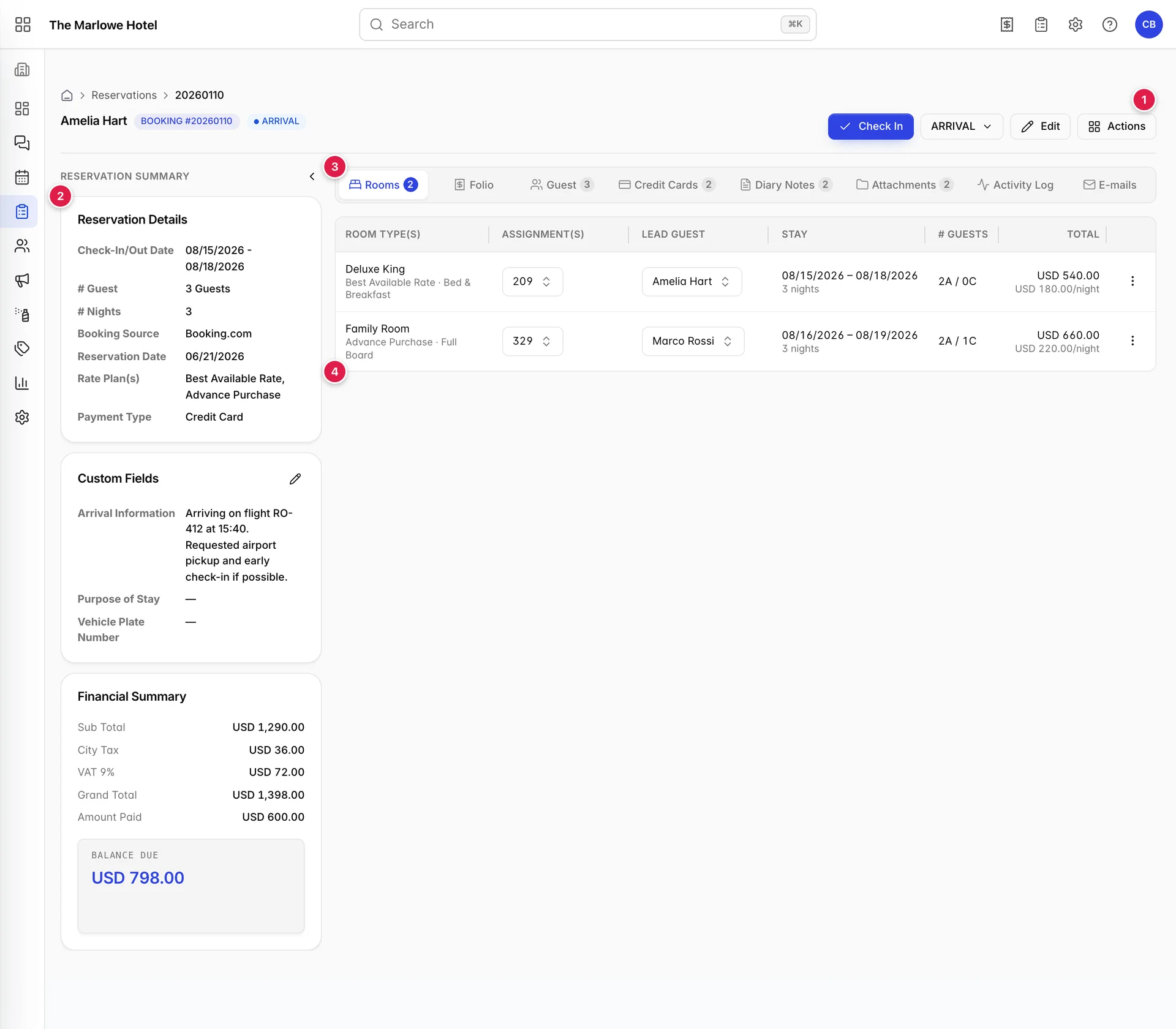Switch to the E-mails tab
The image size is (1176, 1029).
1109,185
